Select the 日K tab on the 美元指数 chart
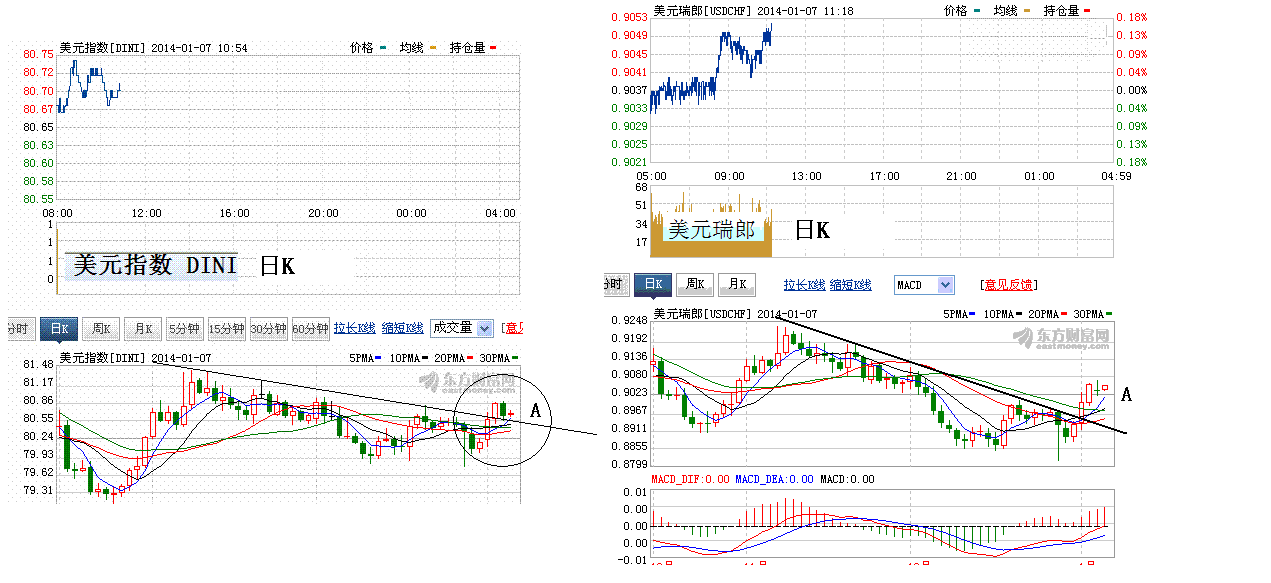 click(59, 328)
